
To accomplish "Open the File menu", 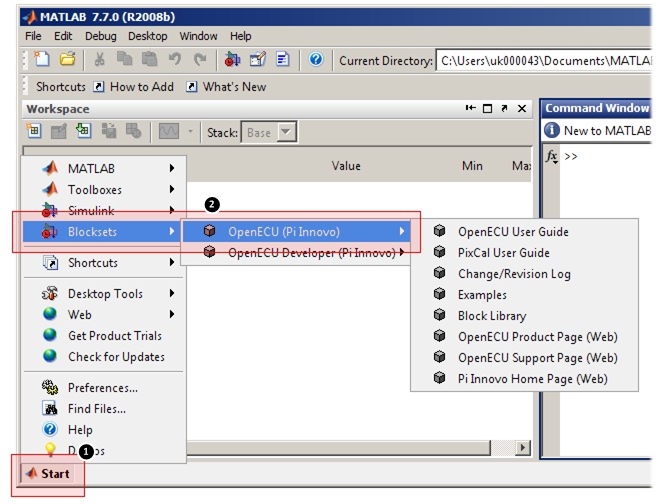I will [x=33, y=36].
